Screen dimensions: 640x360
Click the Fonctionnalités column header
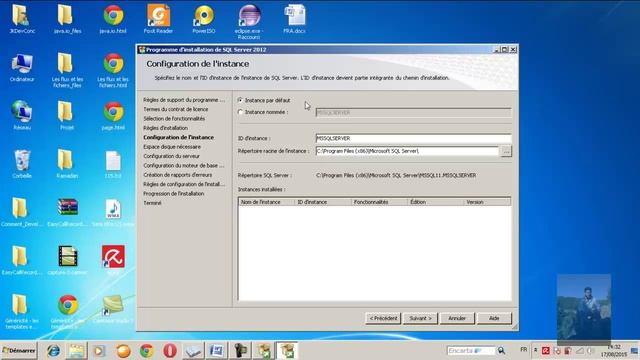(379, 202)
